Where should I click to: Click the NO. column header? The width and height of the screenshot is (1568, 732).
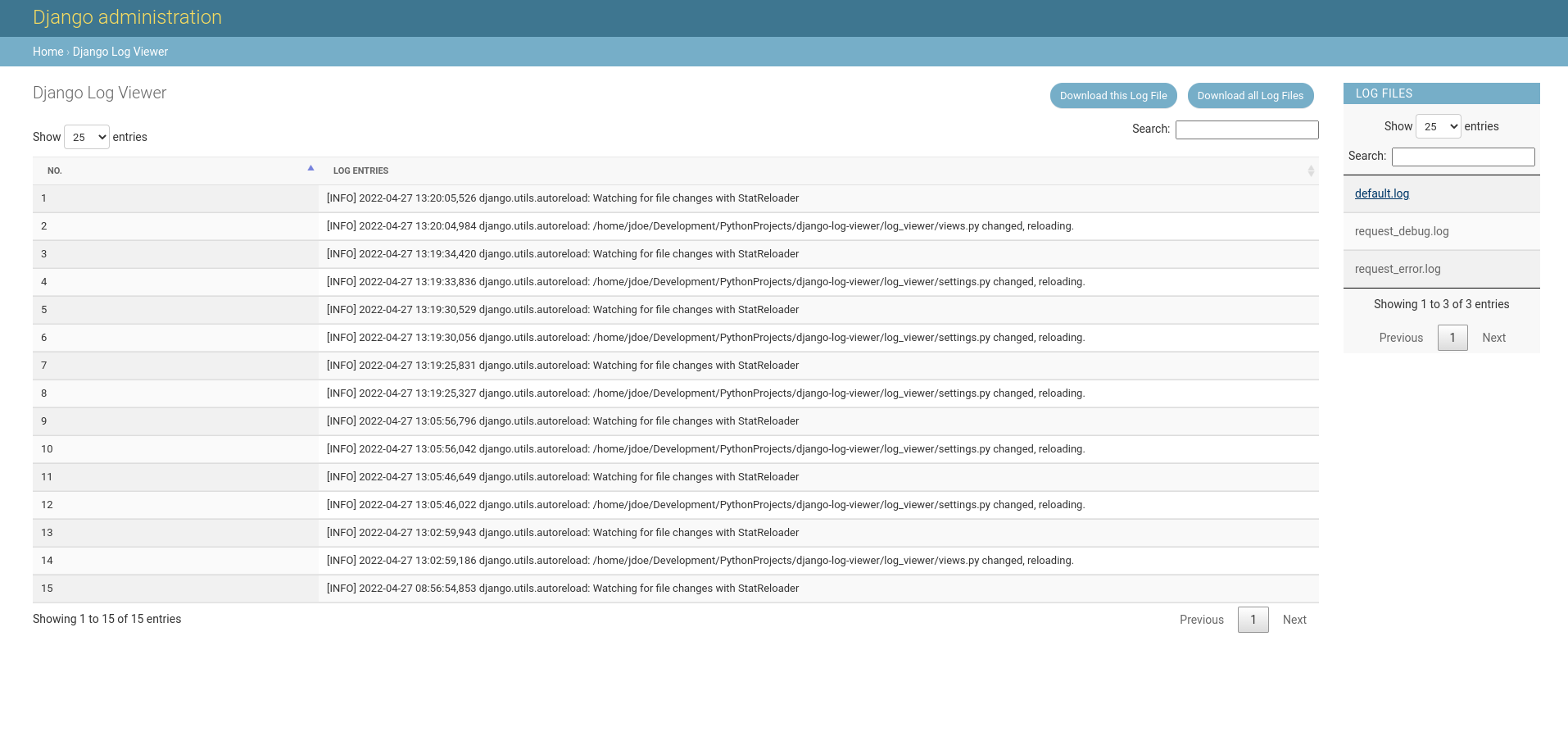click(175, 170)
